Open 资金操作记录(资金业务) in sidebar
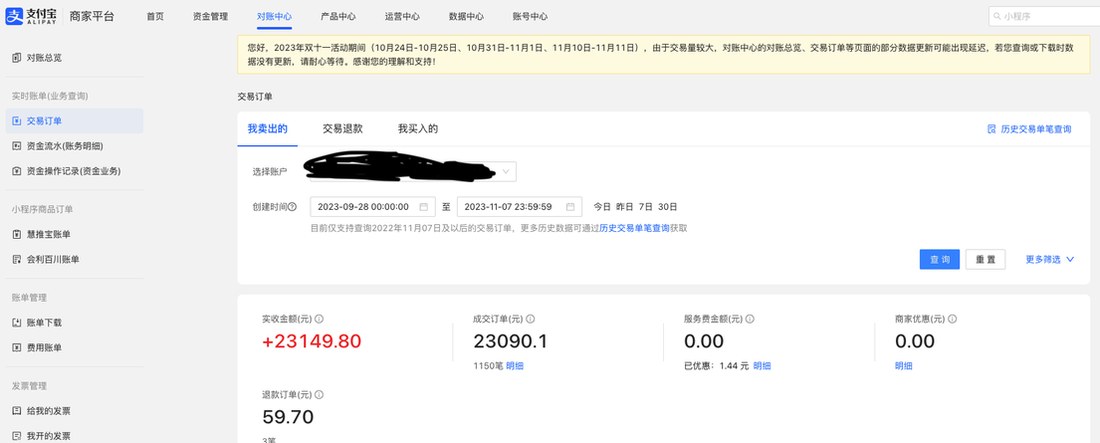 click(74, 171)
